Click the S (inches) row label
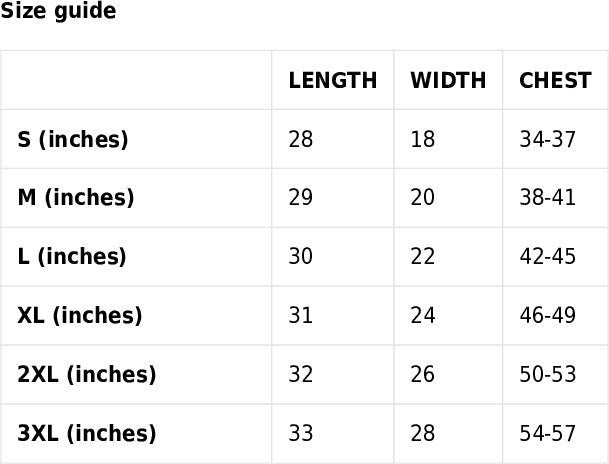 pyautogui.click(x=73, y=139)
